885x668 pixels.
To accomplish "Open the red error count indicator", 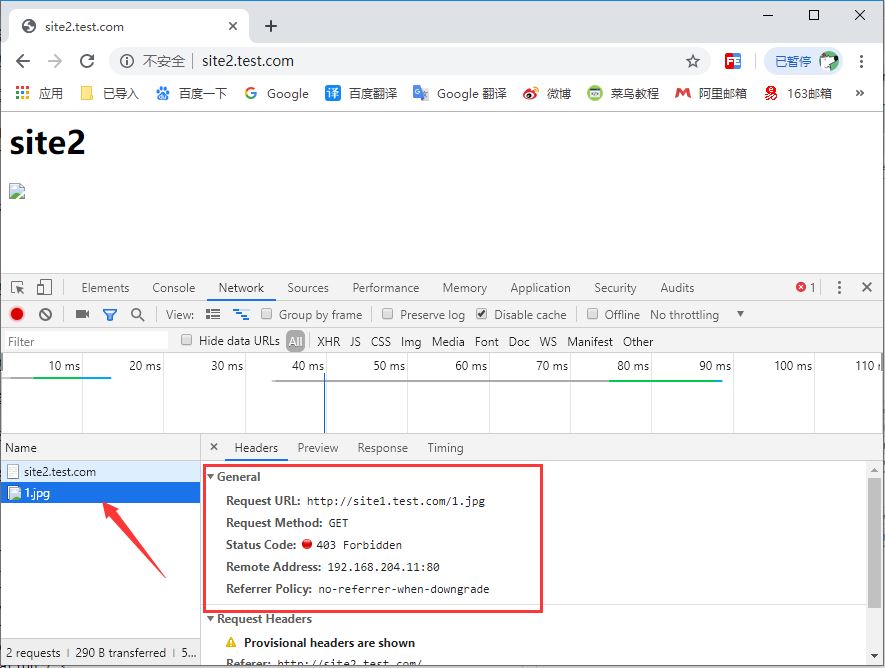I will (x=805, y=287).
